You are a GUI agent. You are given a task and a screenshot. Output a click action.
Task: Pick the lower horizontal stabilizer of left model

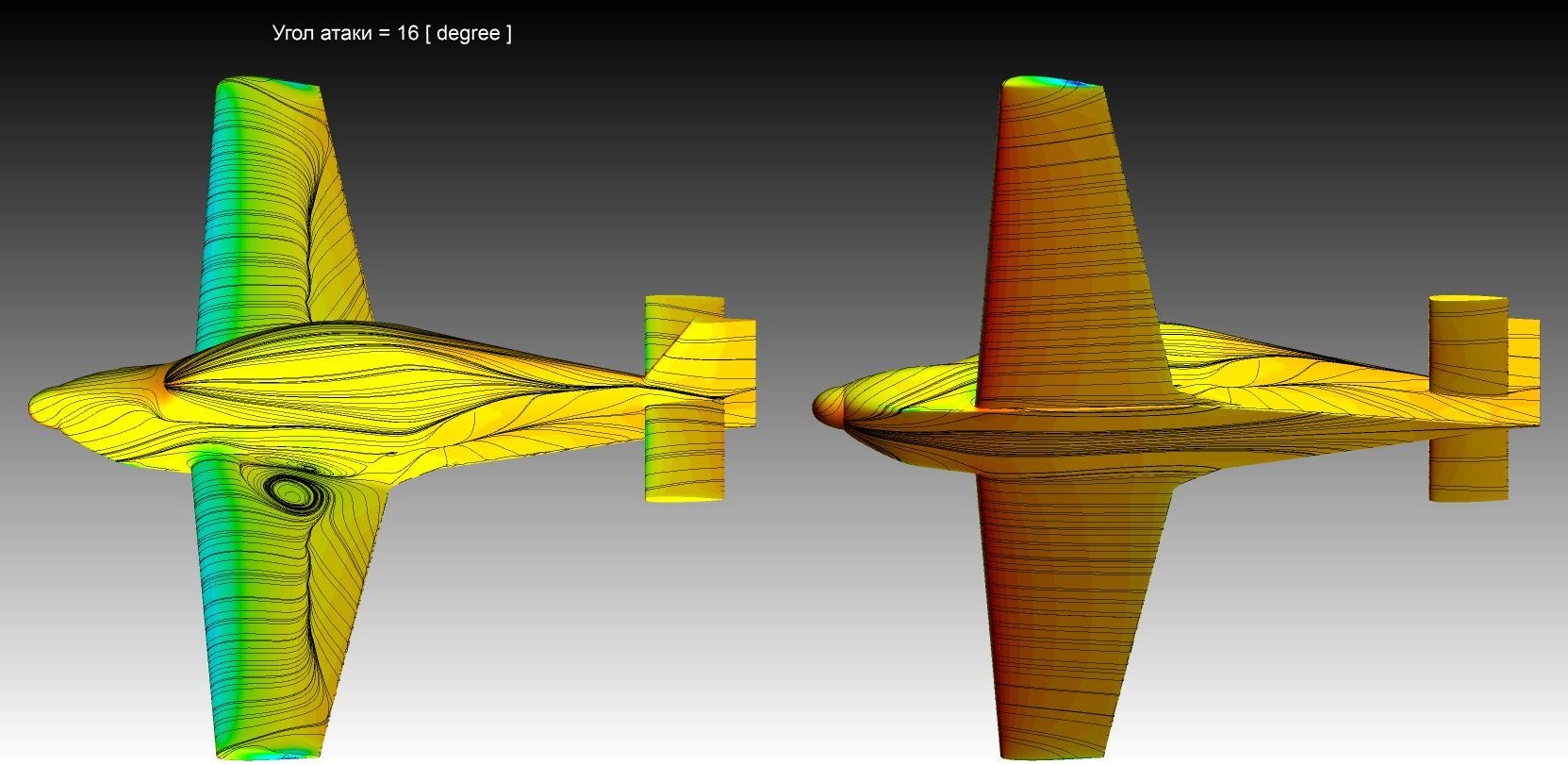click(684, 453)
